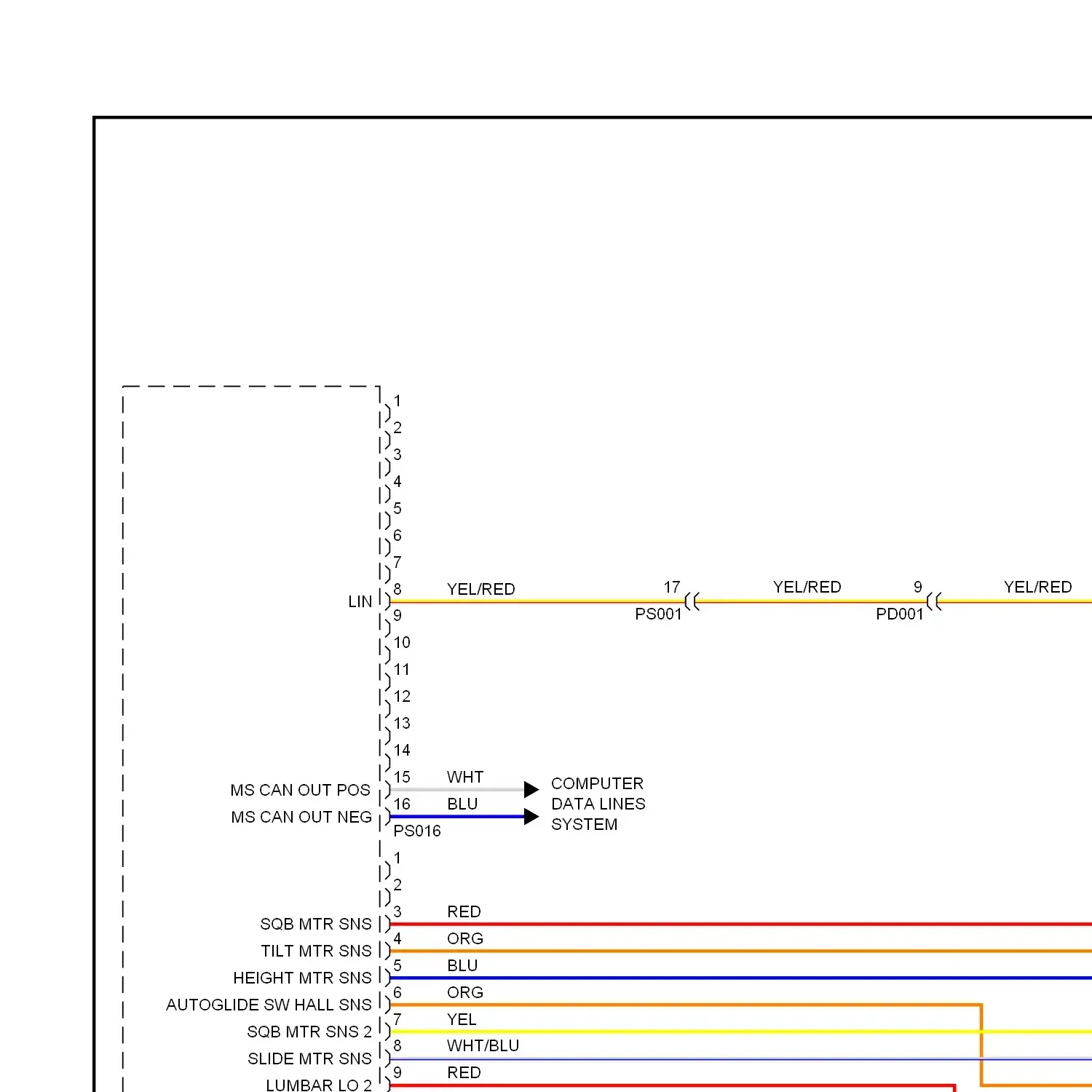Click the BLU label on pin 16
Screen dimensions: 1092x1092
click(462, 804)
